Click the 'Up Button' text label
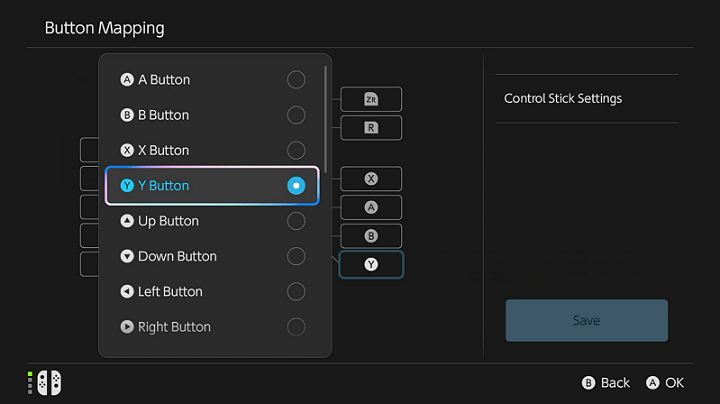 point(169,221)
